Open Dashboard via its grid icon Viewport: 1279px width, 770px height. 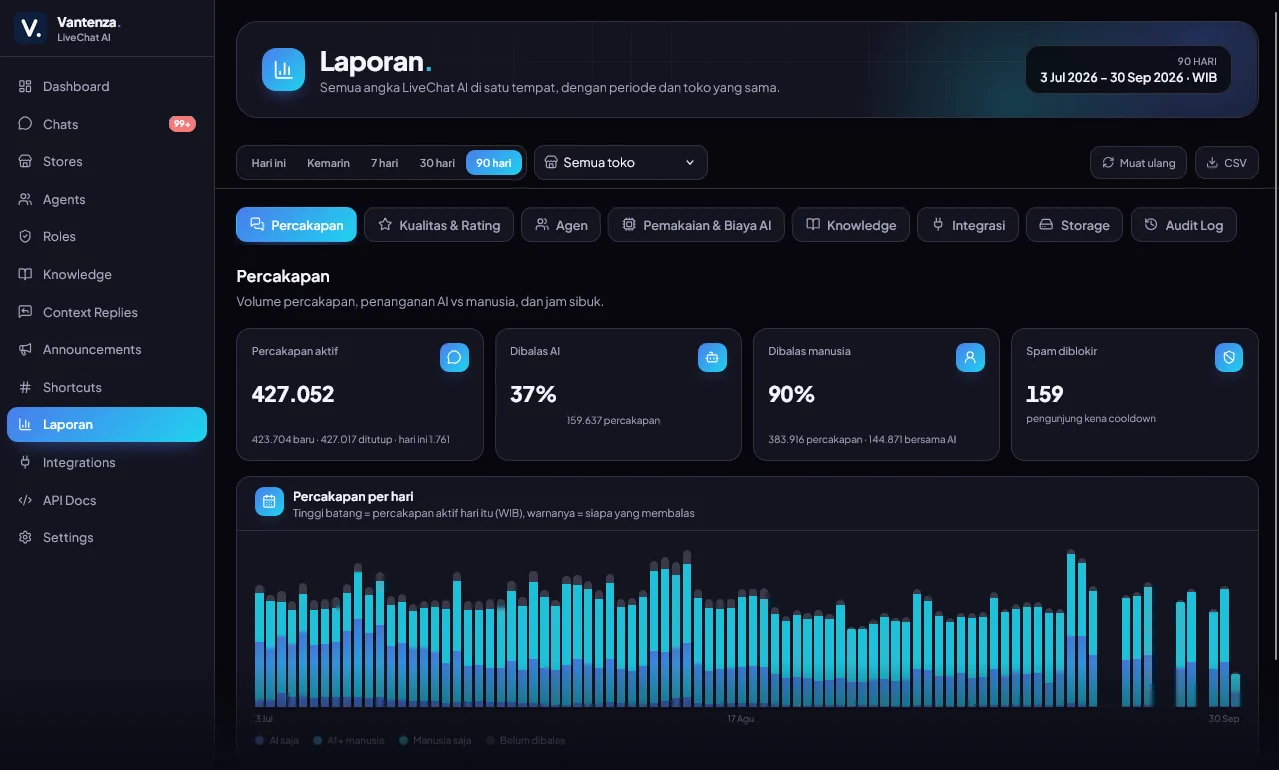[25, 86]
